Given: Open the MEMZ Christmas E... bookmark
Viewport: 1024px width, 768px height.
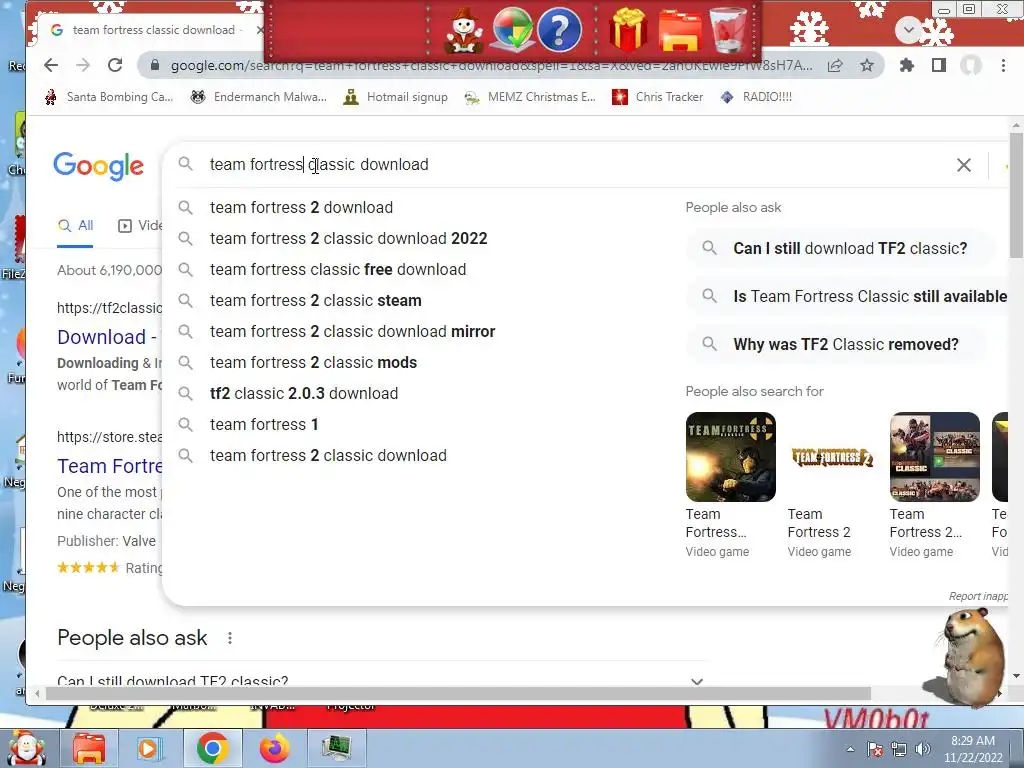Looking at the screenshot, I should (530, 97).
